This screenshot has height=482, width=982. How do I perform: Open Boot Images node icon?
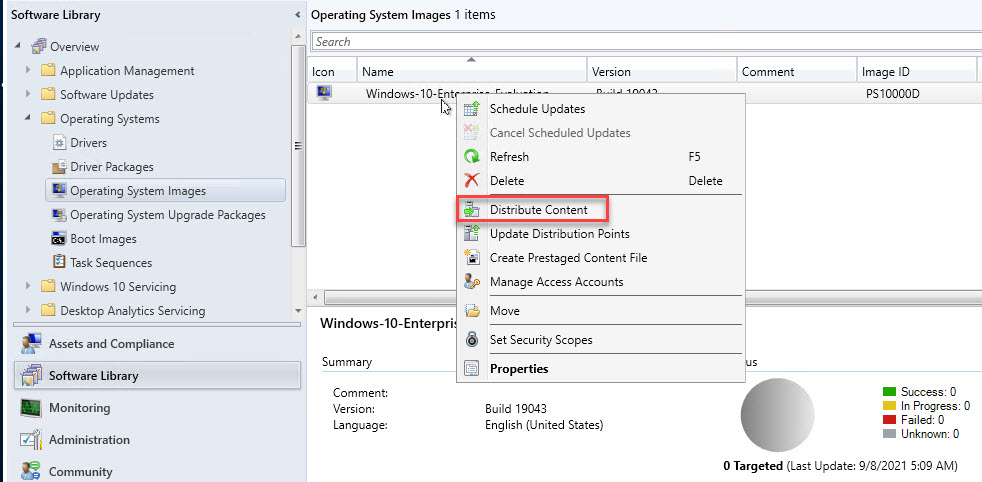(x=59, y=239)
